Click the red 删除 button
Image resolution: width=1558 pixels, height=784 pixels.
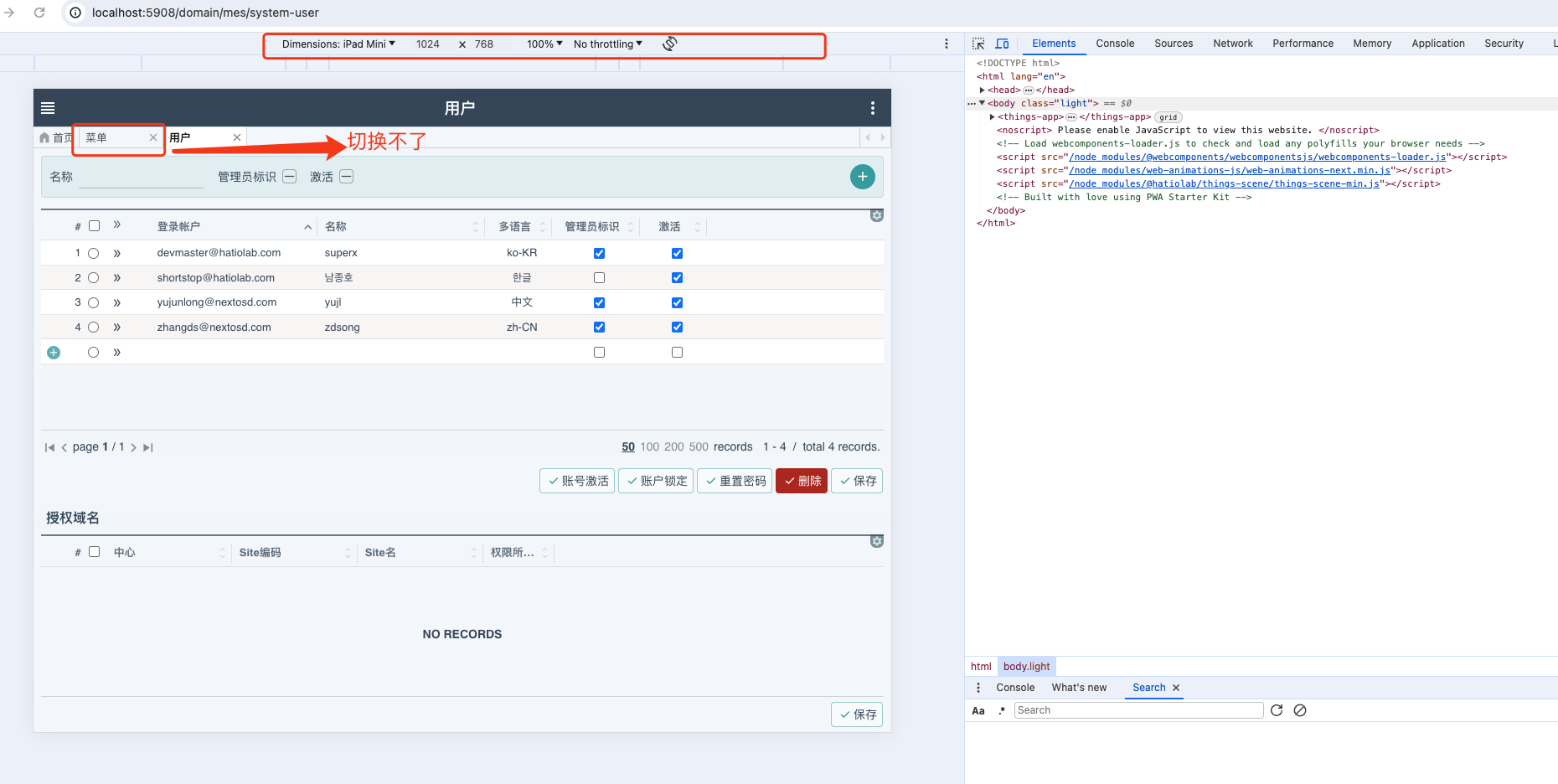click(x=802, y=481)
